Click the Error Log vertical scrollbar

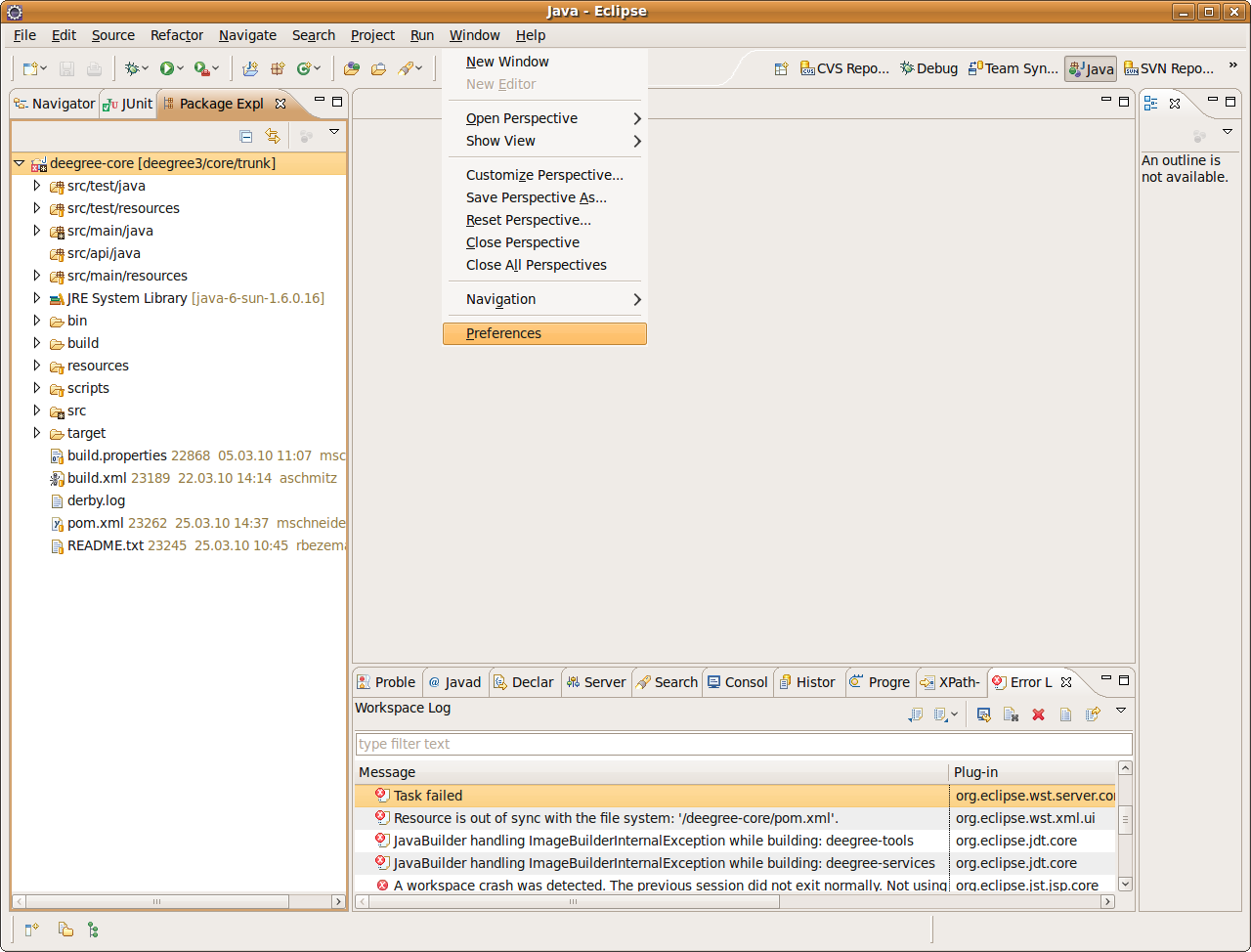click(x=1125, y=826)
